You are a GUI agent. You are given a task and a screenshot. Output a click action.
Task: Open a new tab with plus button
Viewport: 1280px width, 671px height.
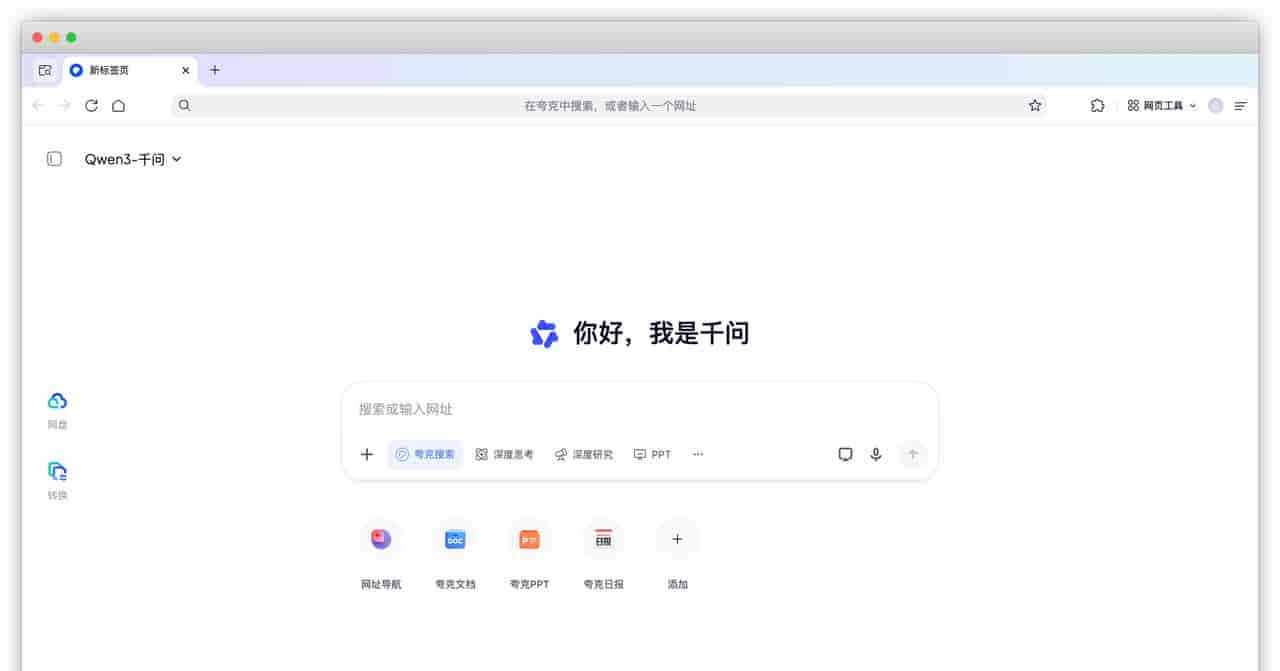214,70
